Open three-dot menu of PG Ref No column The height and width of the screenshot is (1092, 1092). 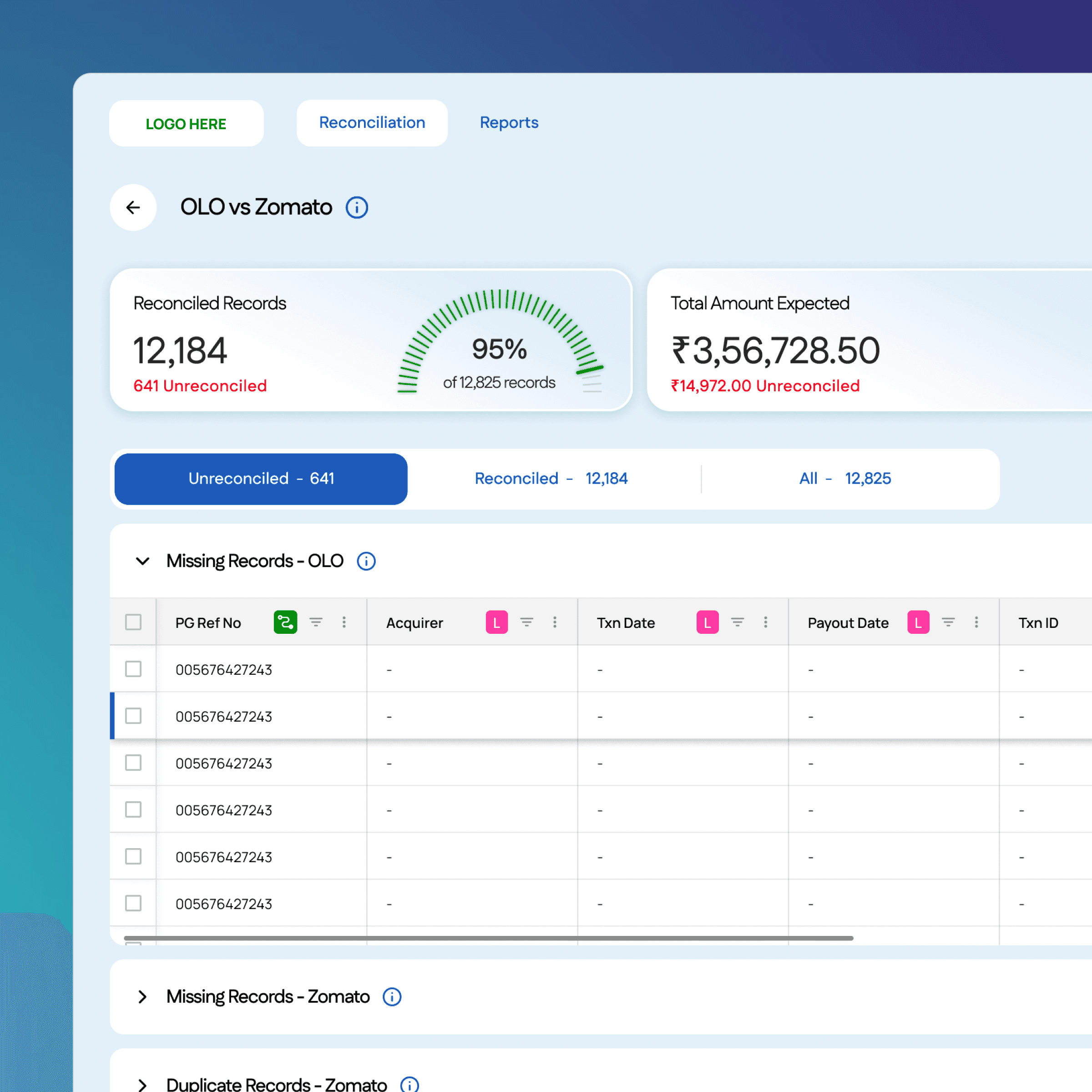pyautogui.click(x=344, y=622)
